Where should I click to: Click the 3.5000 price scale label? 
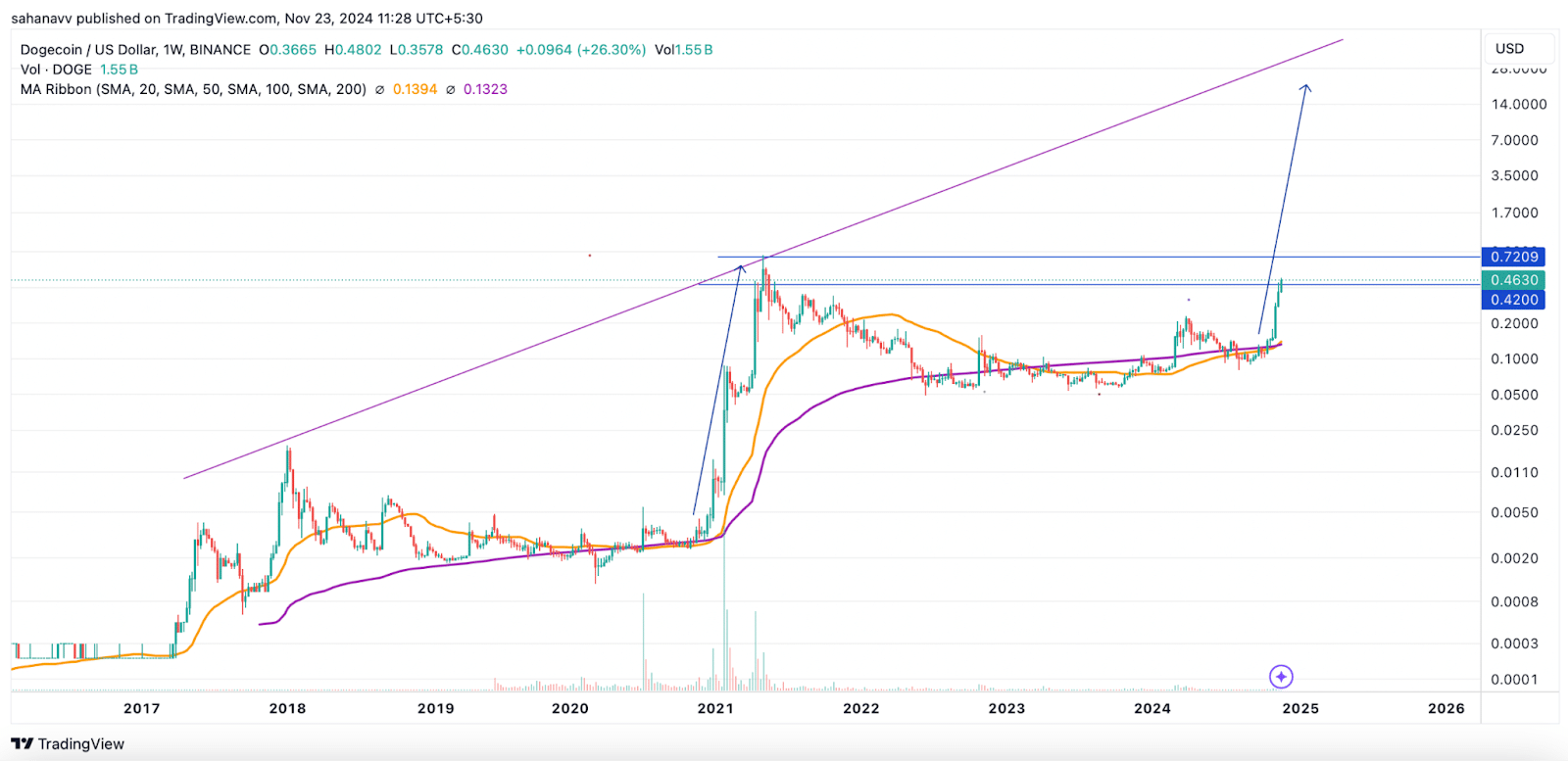pyautogui.click(x=1515, y=175)
